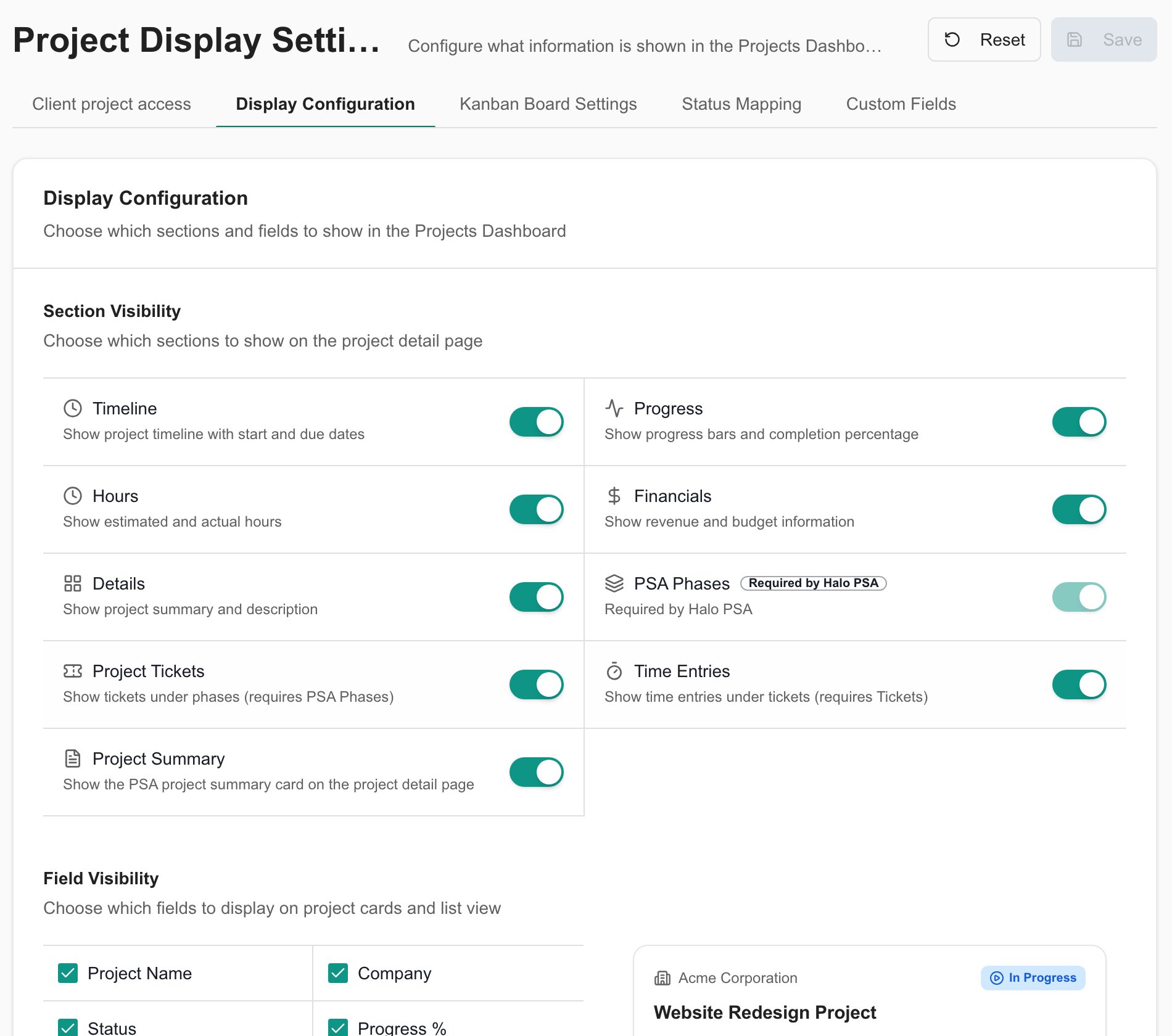The height and width of the screenshot is (1036, 1172).
Task: Click 'Show project timeline with start and due dates'
Action: (213, 434)
